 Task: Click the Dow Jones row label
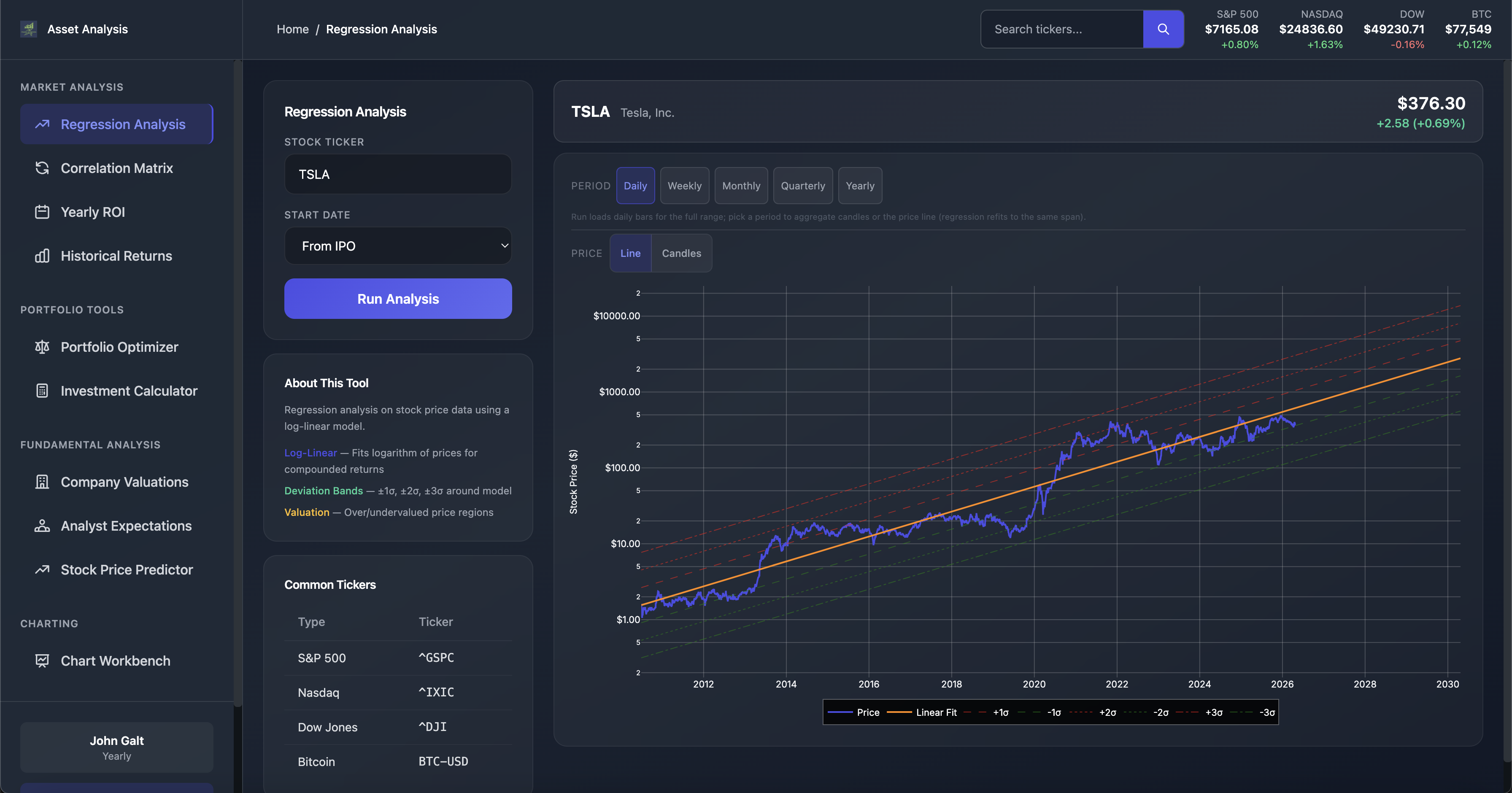pyautogui.click(x=327, y=727)
